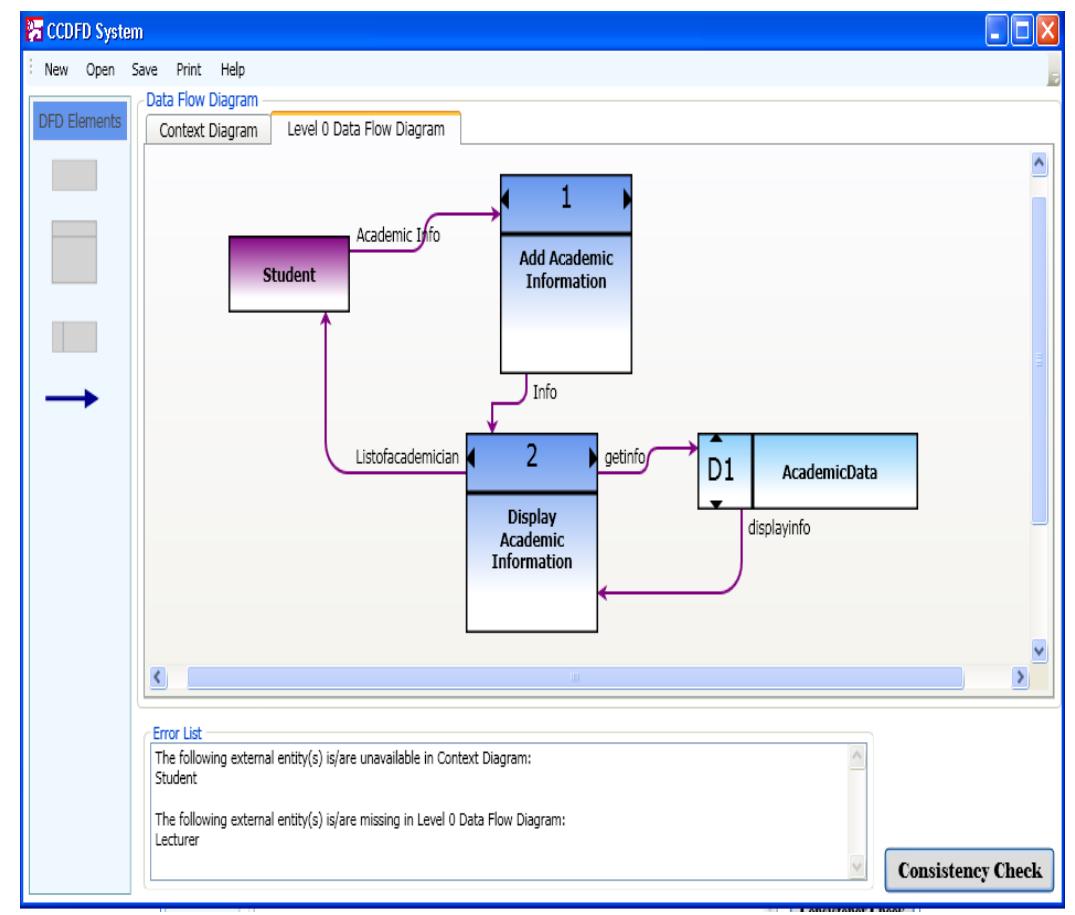Click the diagram vertical scrollbar thumb
This screenshot has height=915, width=1075.
tap(1039, 360)
